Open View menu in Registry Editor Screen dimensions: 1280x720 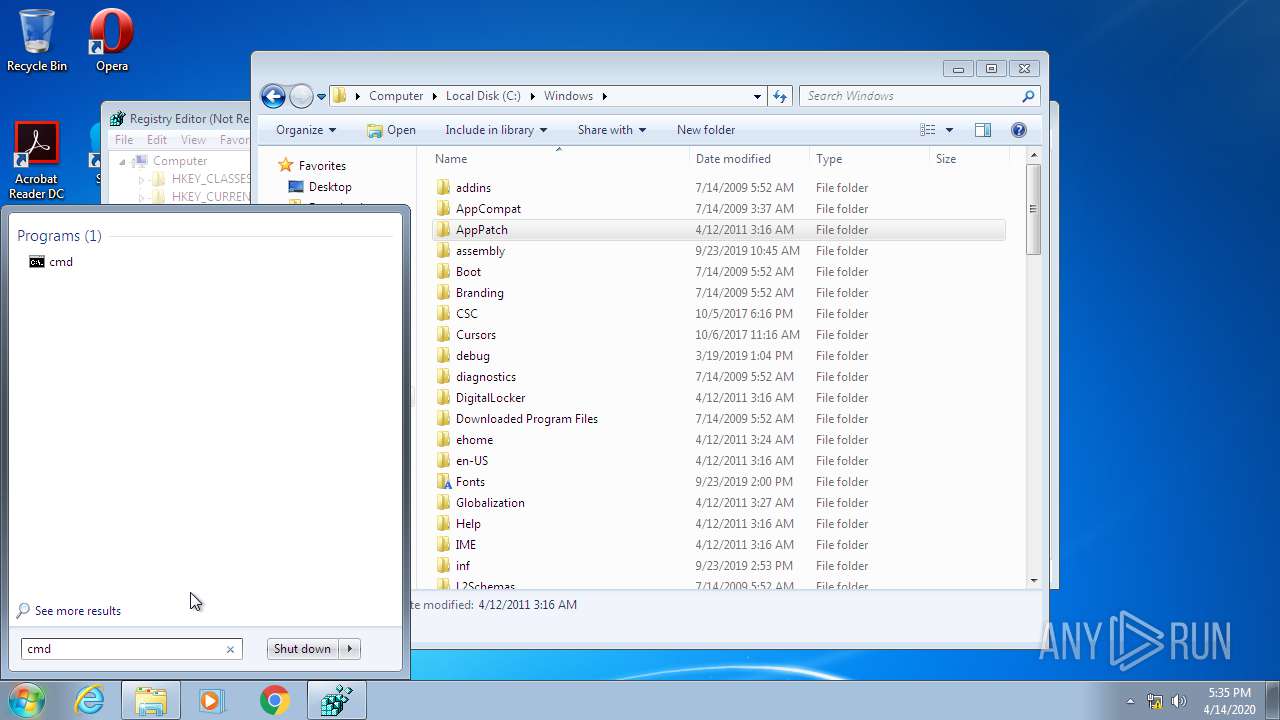click(193, 140)
